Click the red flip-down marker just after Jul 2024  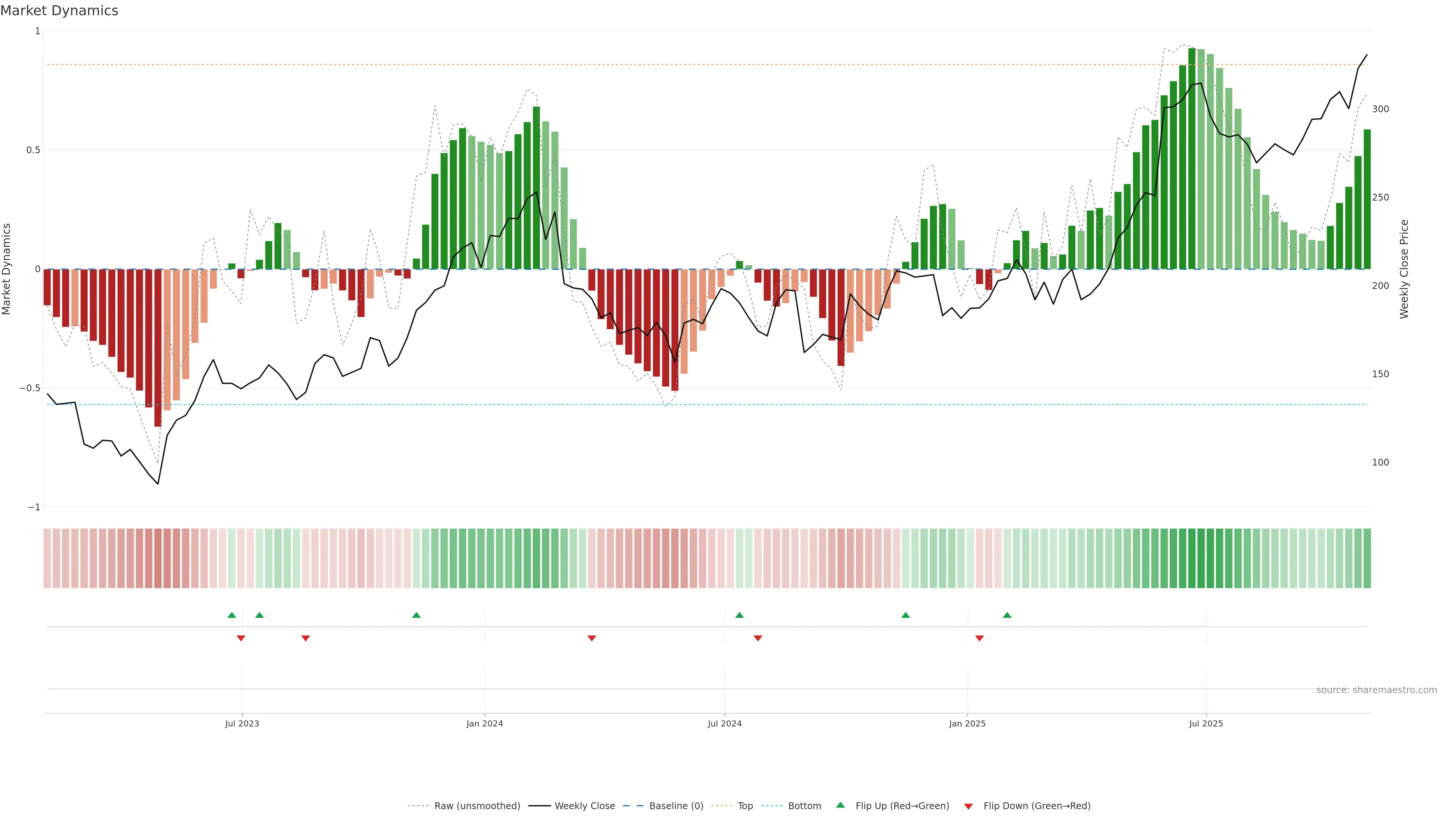tap(758, 638)
